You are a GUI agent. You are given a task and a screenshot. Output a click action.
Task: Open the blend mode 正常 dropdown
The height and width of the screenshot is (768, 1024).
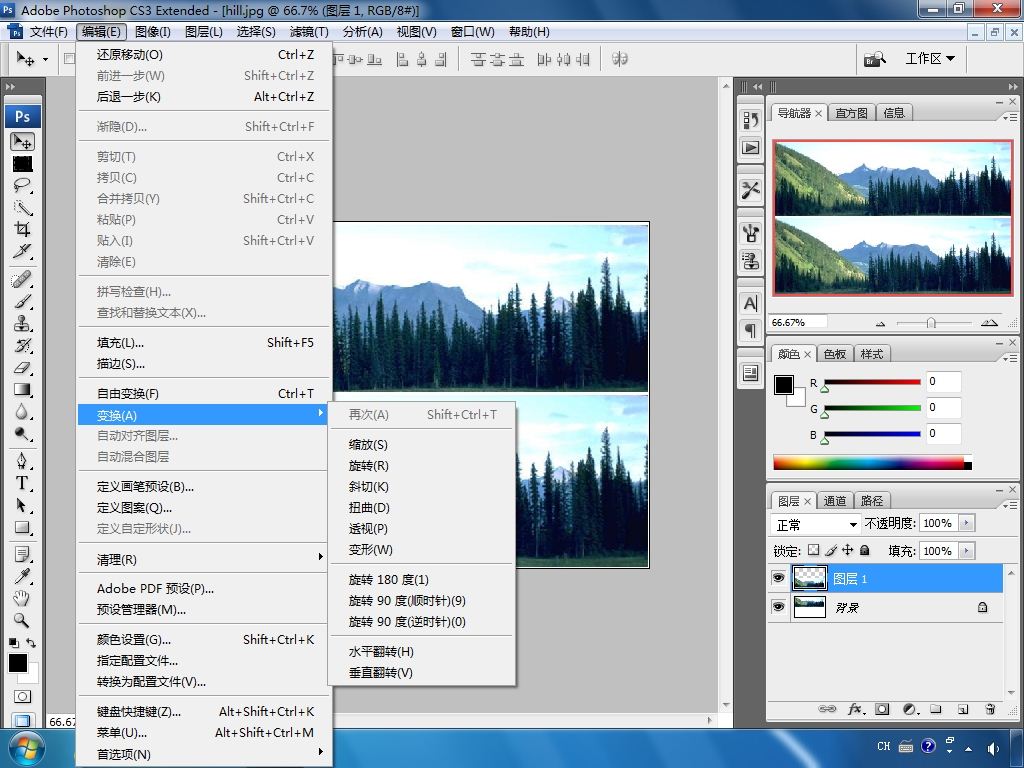(816, 524)
